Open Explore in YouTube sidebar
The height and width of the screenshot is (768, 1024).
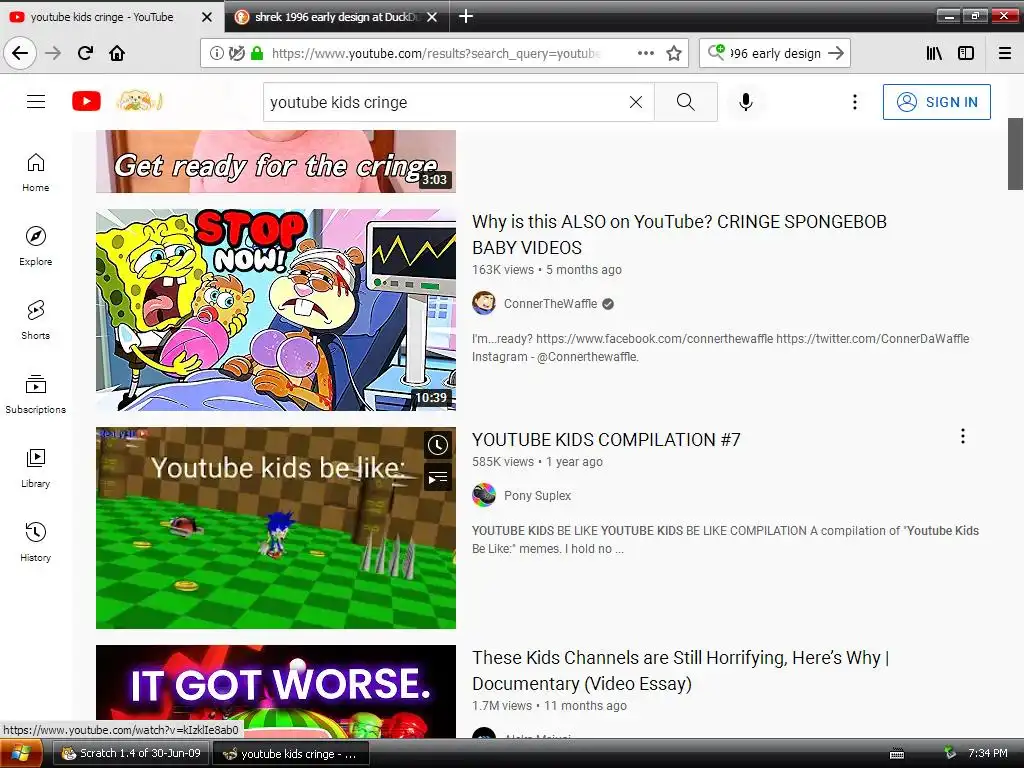click(36, 247)
